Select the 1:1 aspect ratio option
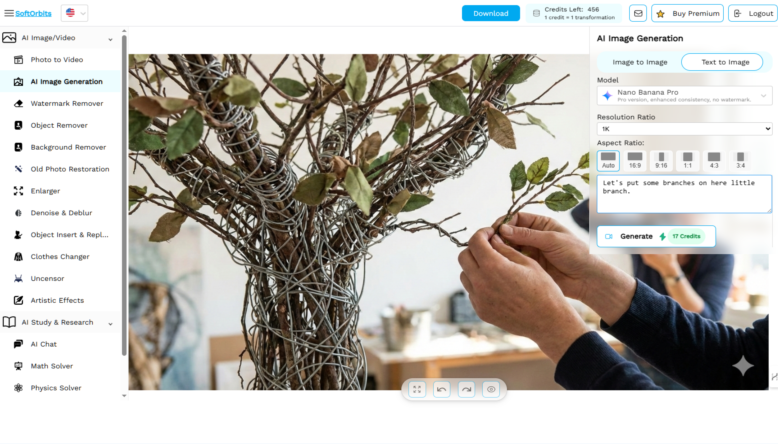 click(x=687, y=161)
